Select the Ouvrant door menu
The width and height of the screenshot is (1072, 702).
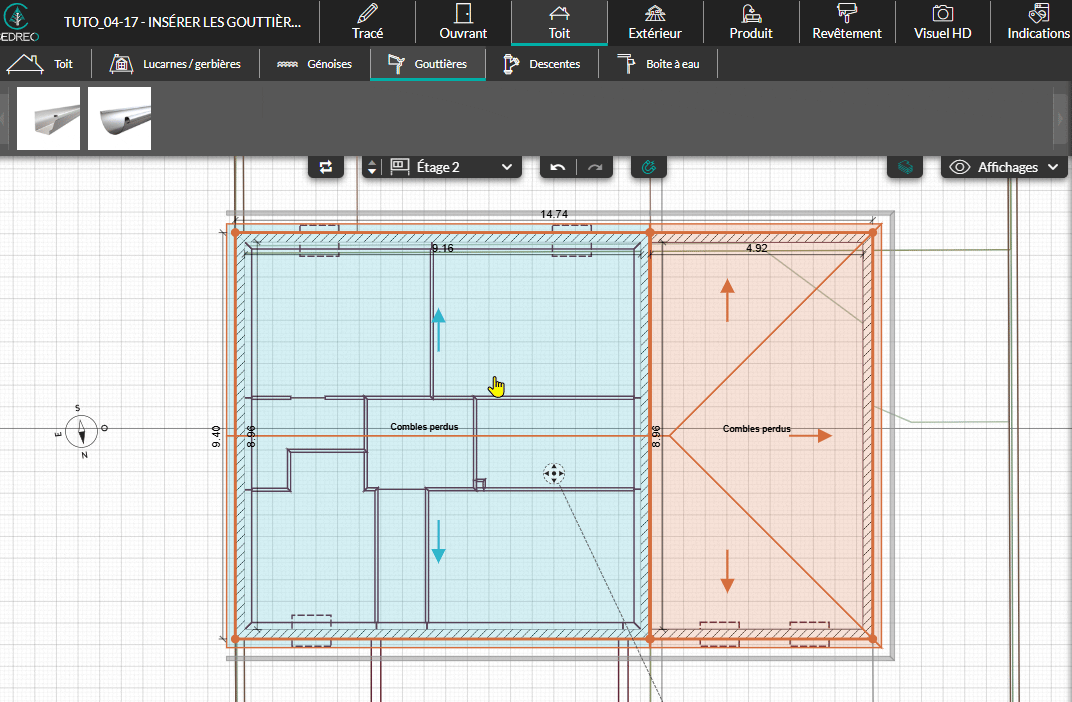point(463,22)
